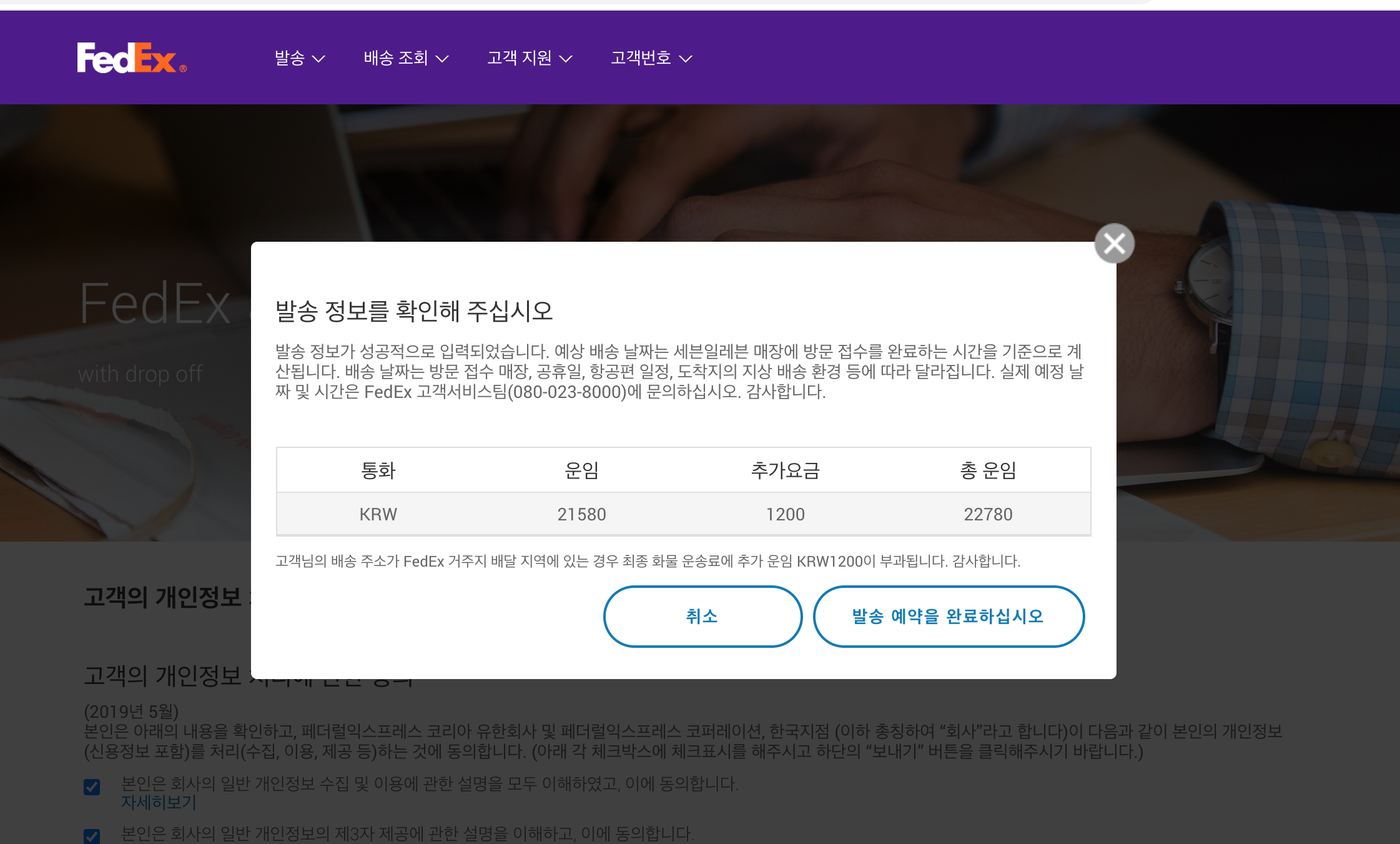Toggle the third-party provision consent checkbox

click(92, 836)
